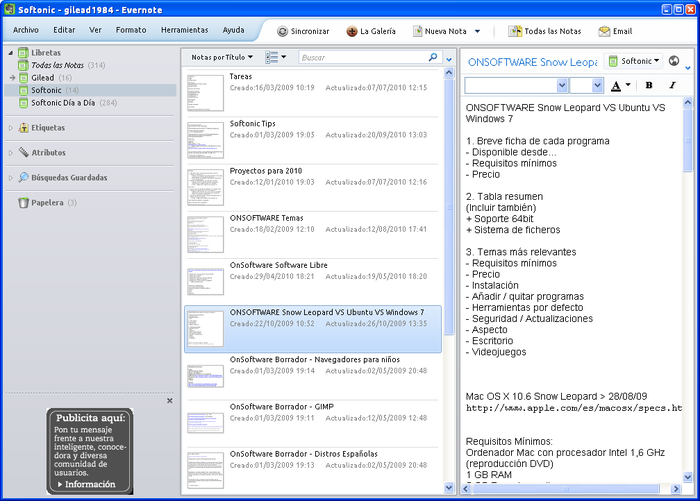Click the Tareas note thumbnail
The image size is (700, 501).
205,93
